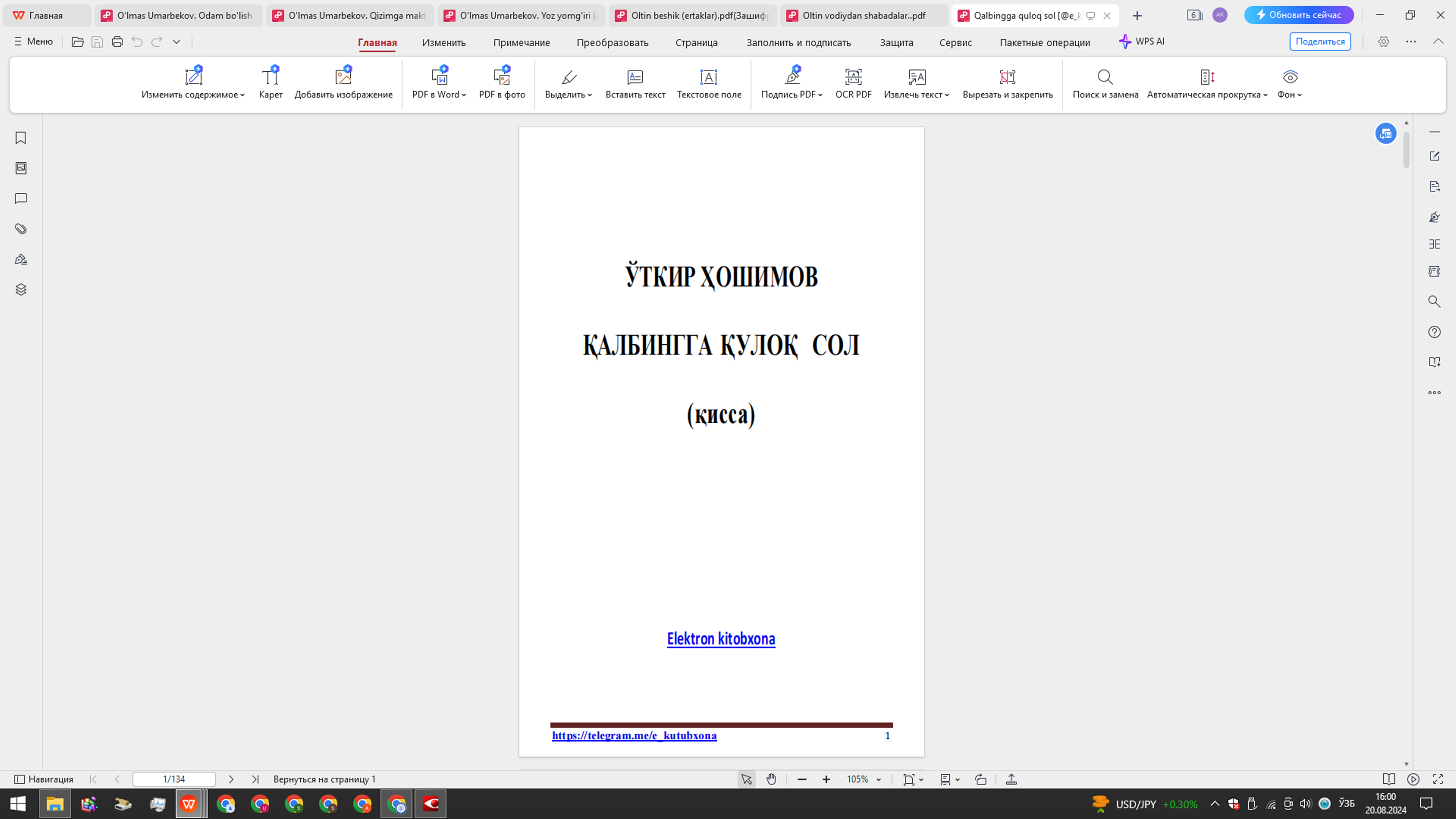Show page thumbnails panel in left sidebar
This screenshot has width=1456, height=819.
21,168
